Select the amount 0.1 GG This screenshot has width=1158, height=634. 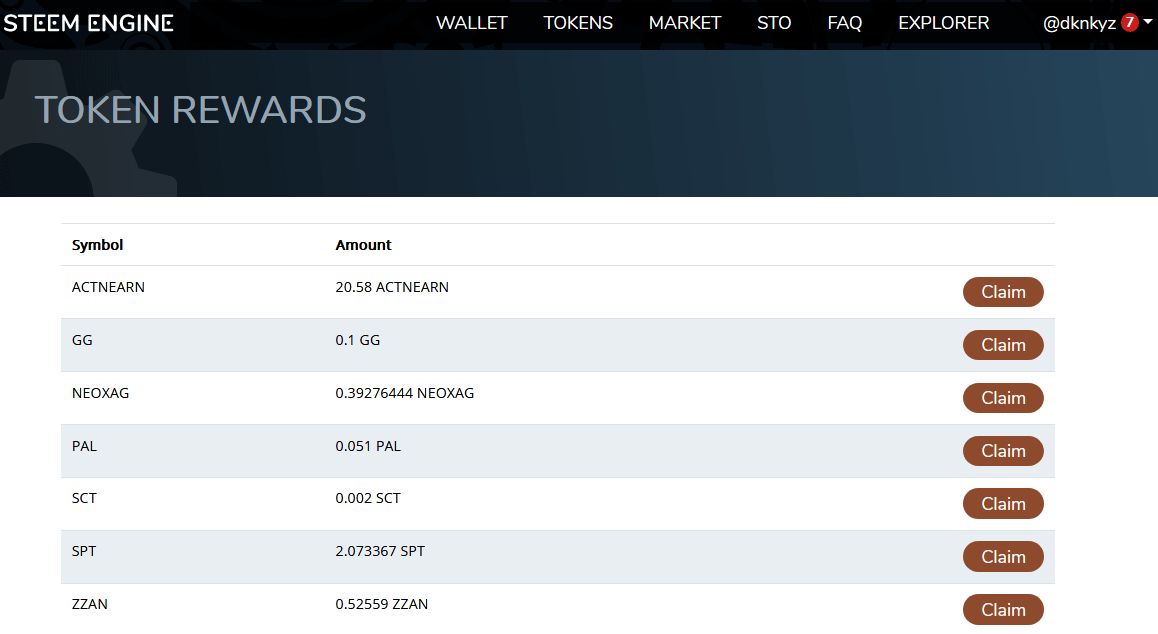click(357, 340)
